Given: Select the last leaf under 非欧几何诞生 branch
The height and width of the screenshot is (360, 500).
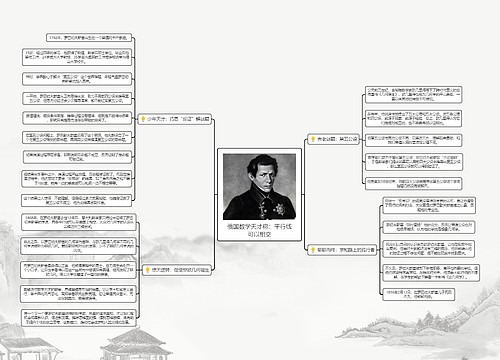Looking at the screenshot, I should (x=79, y=318).
